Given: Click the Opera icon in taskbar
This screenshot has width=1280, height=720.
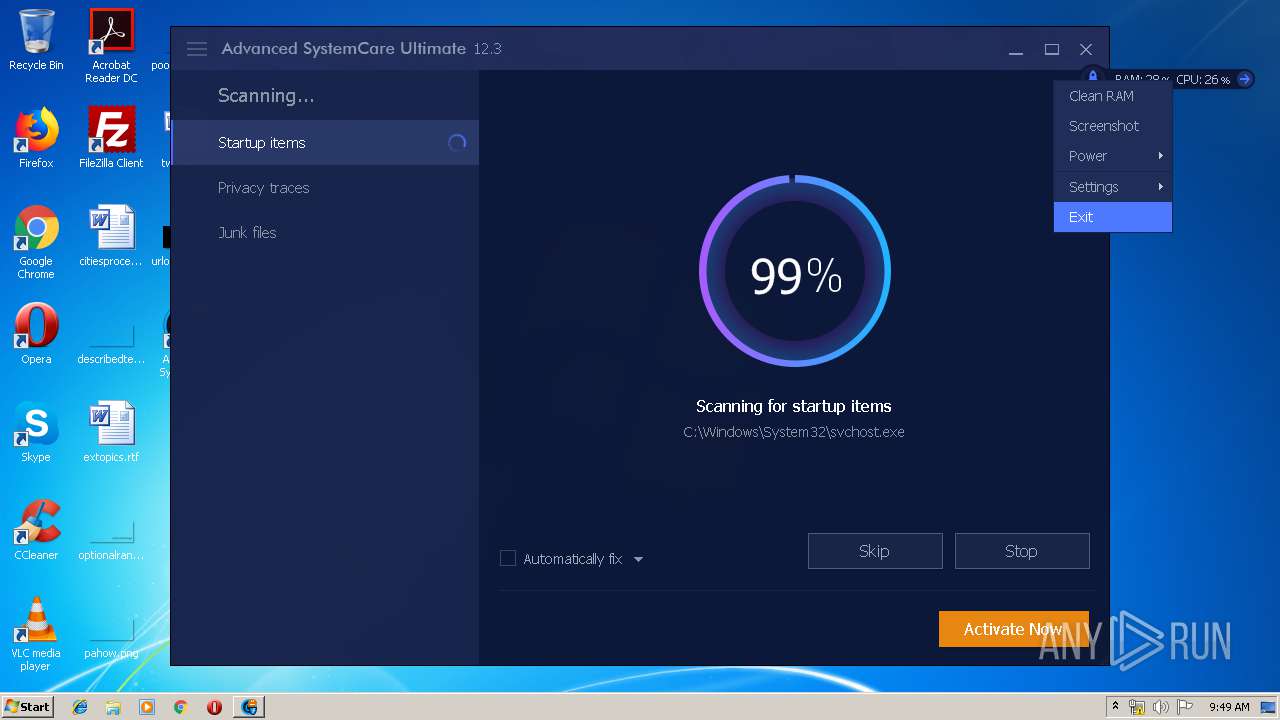Looking at the screenshot, I should pos(214,707).
